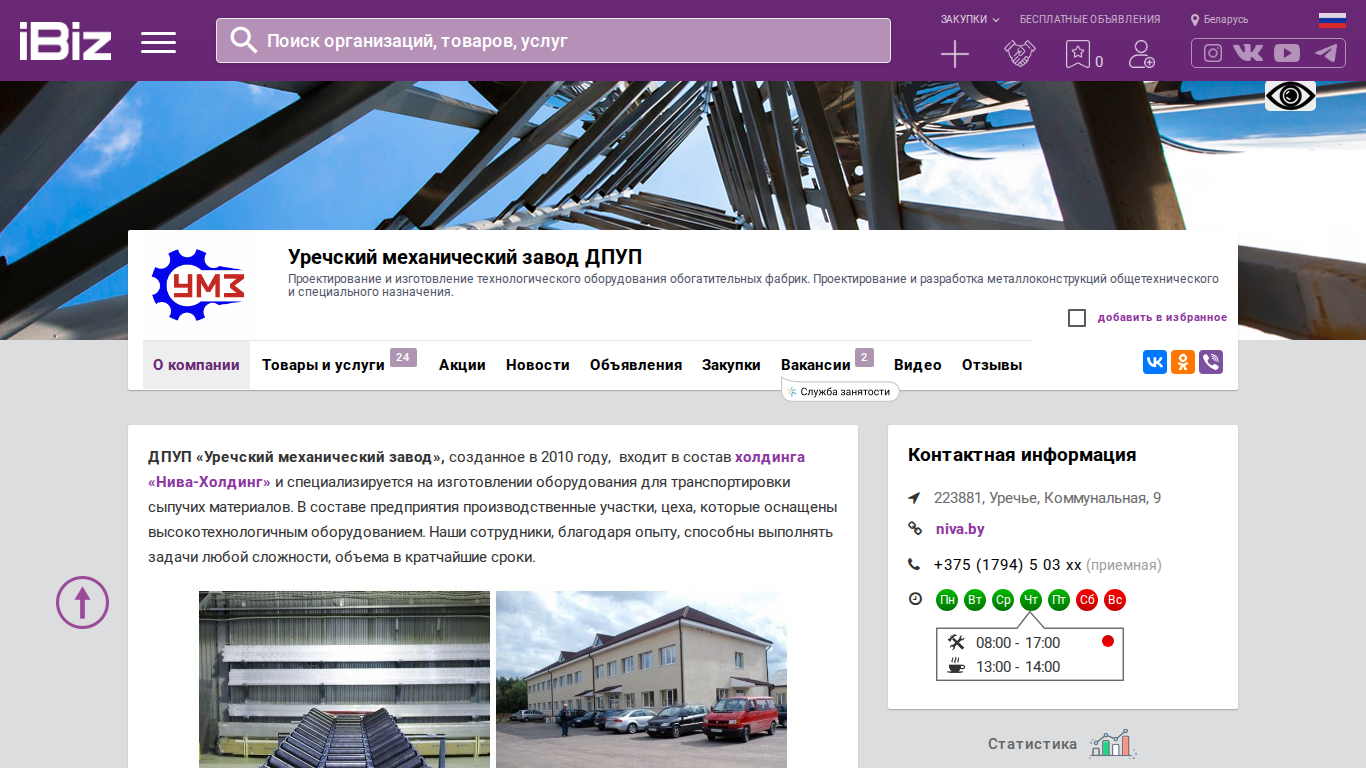Screen dimensions: 1366x768
Task: Open the 'О компании' tab
Action: [x=196, y=365]
